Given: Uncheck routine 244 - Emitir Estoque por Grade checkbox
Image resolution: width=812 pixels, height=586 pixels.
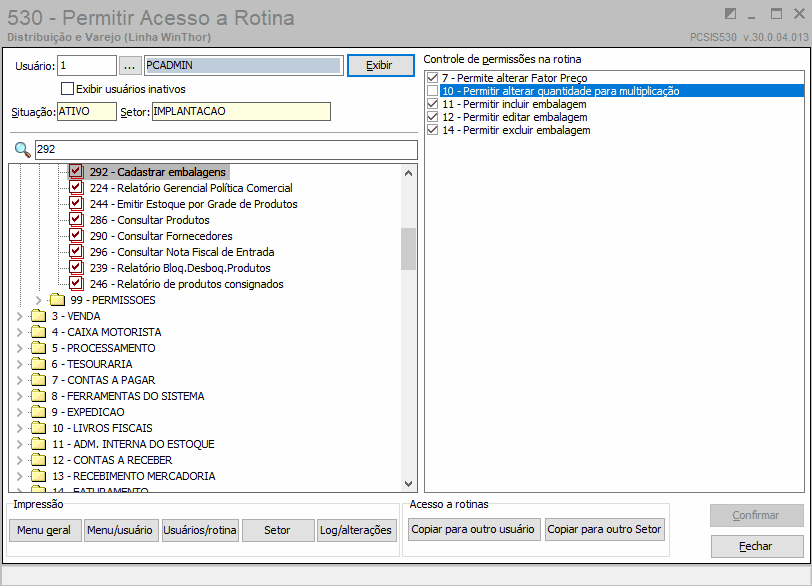Looking at the screenshot, I should 76,203.
